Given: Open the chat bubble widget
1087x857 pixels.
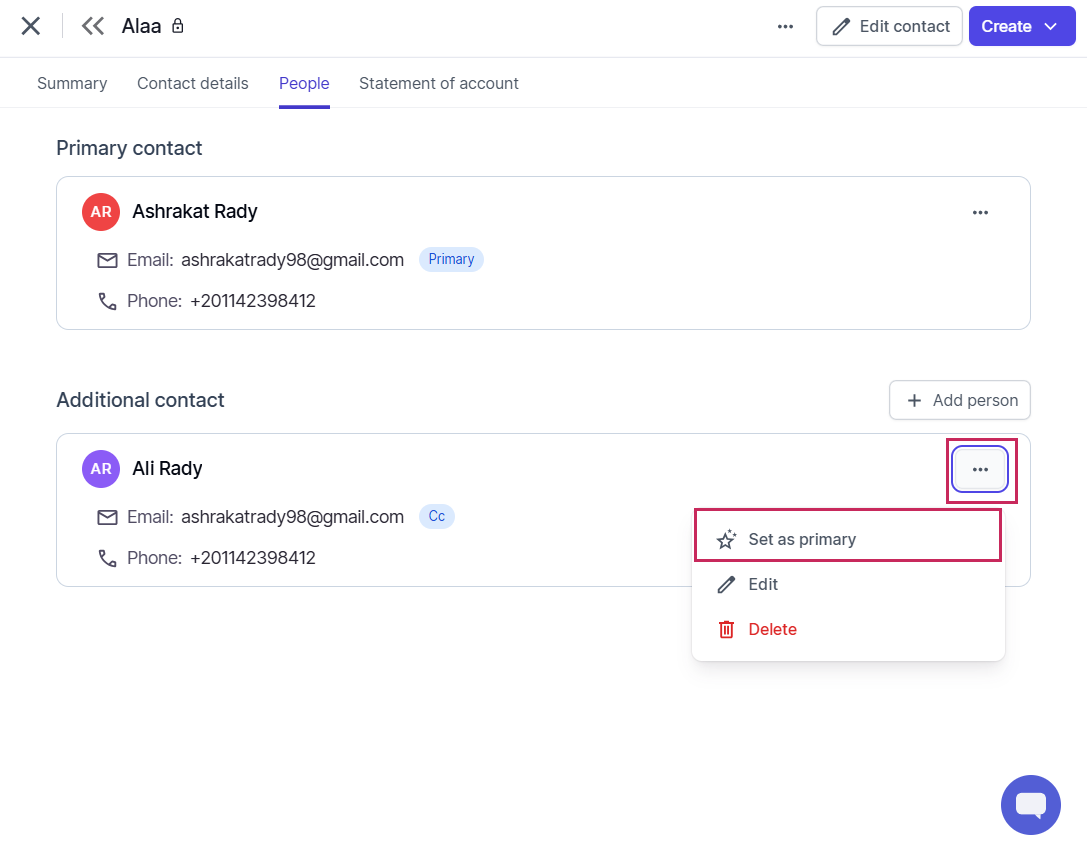Looking at the screenshot, I should click(1031, 805).
